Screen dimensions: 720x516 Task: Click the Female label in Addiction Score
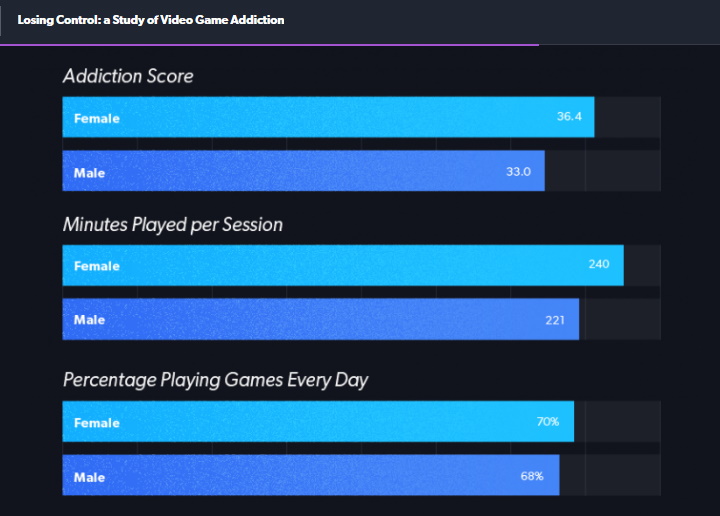click(96, 118)
